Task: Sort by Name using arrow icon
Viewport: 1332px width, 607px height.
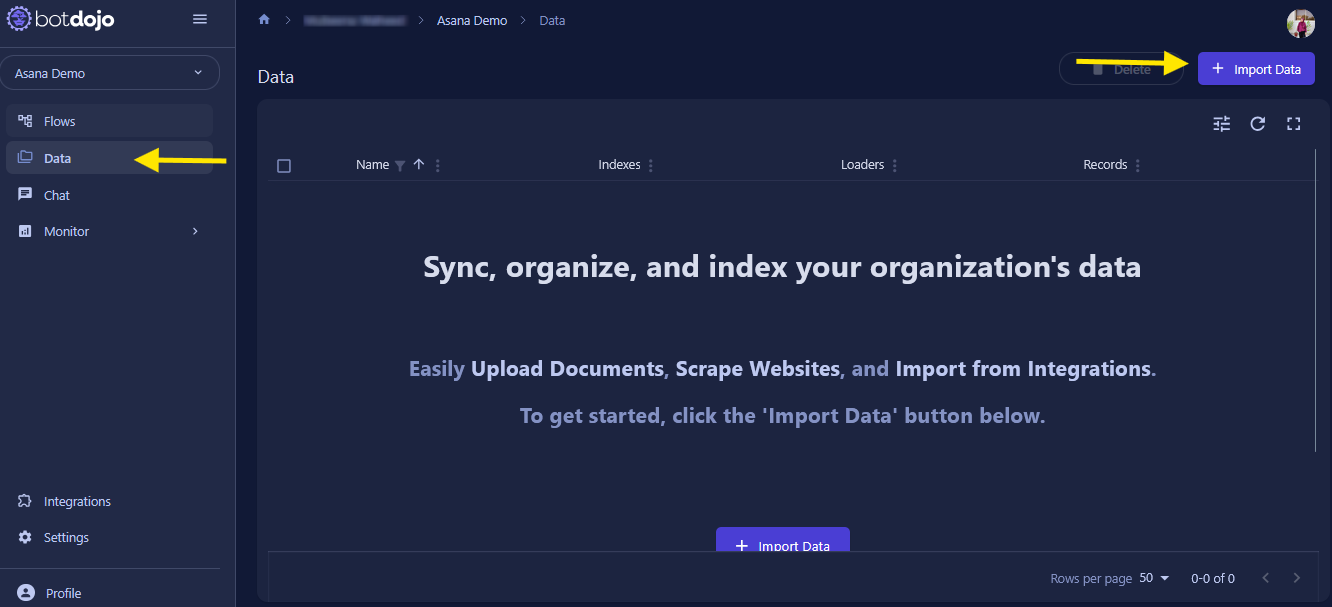Action: (419, 165)
